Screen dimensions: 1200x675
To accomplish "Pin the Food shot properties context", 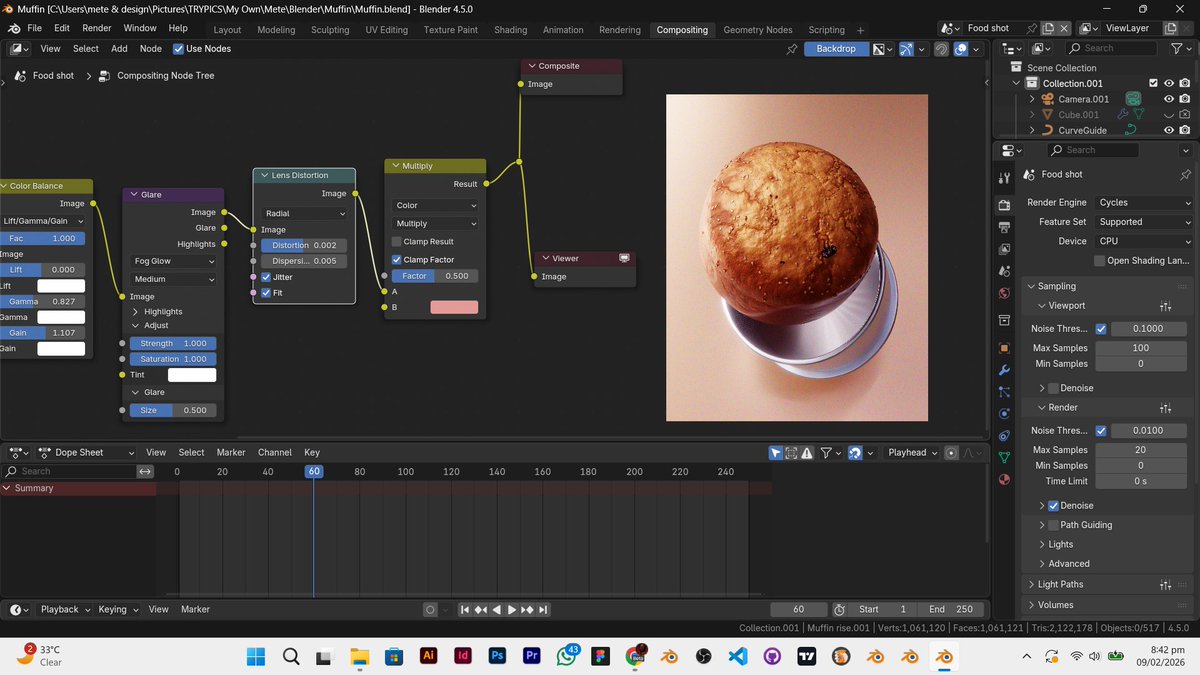I will (1186, 174).
